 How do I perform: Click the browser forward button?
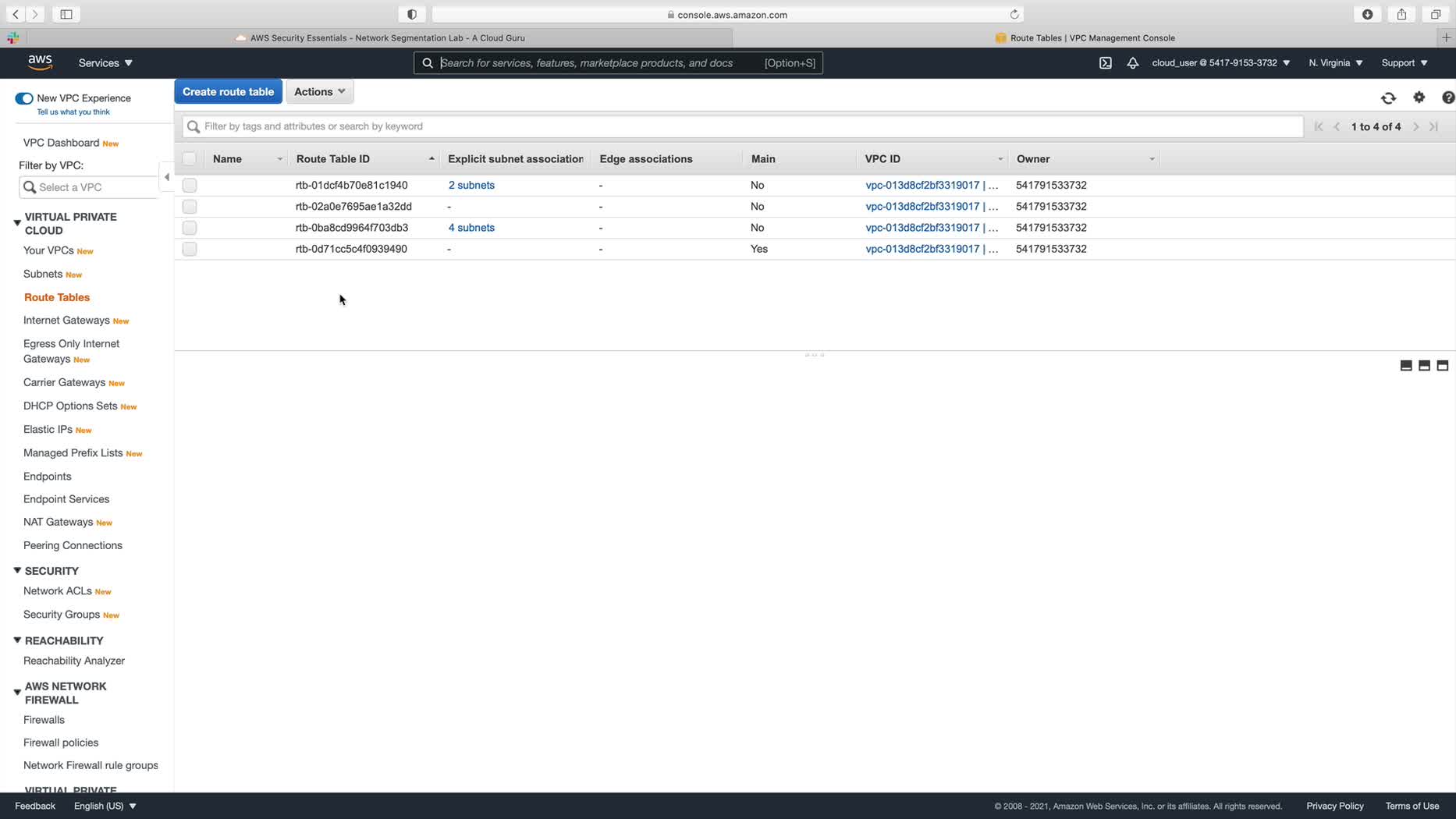[x=35, y=14]
